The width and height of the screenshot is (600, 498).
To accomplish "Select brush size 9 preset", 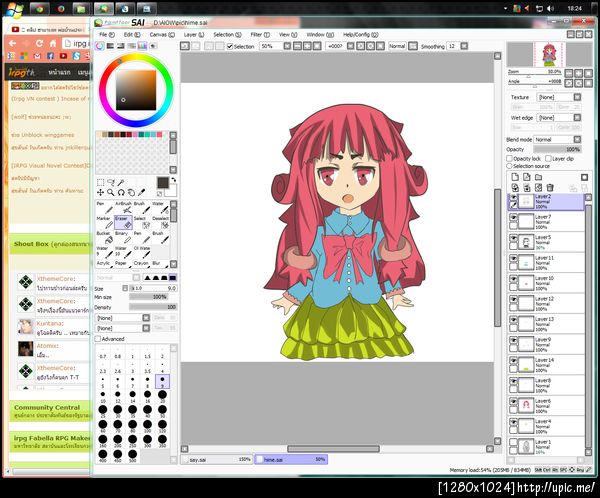I will pyautogui.click(x=162, y=381).
